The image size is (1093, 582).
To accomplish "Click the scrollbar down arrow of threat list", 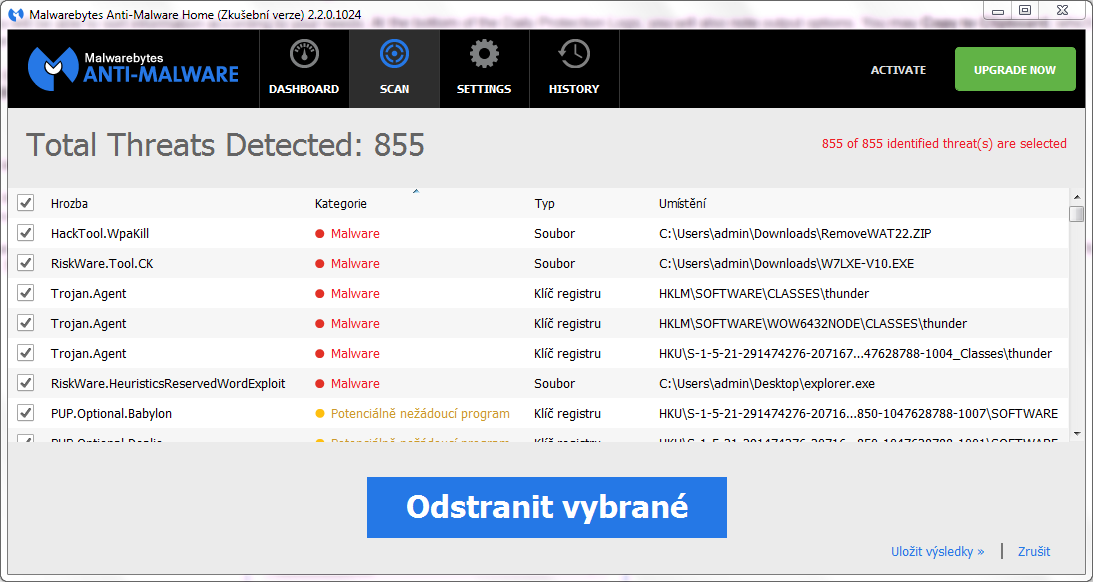I will click(1077, 434).
